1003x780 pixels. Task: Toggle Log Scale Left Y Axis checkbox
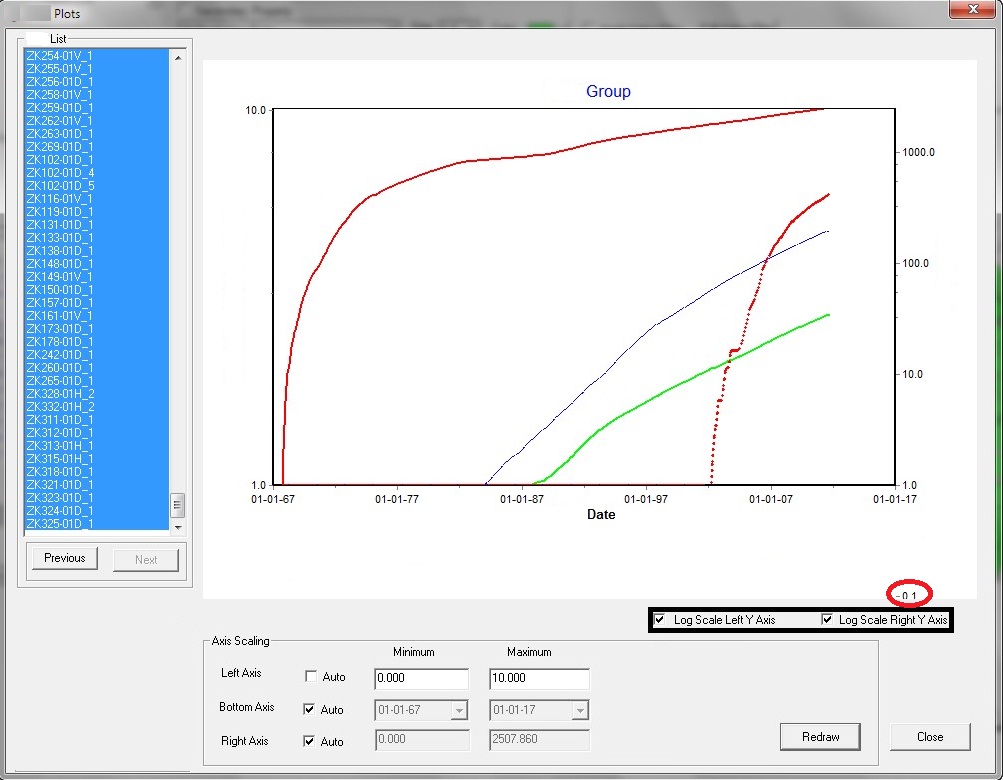(659, 619)
